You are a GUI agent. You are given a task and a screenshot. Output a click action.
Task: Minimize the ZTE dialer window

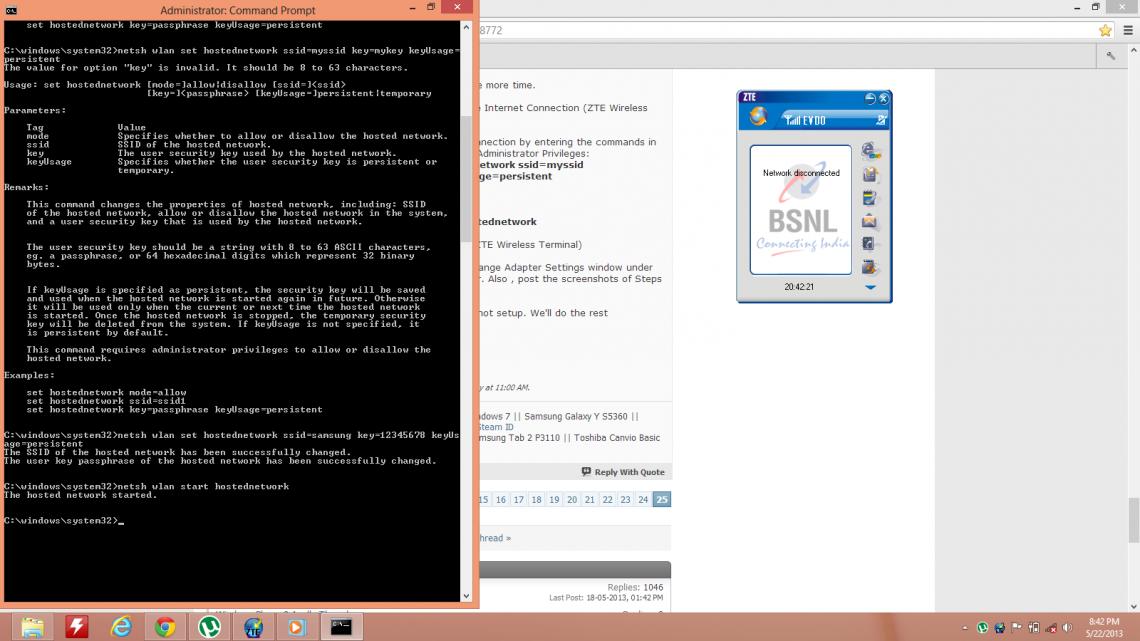pos(870,98)
